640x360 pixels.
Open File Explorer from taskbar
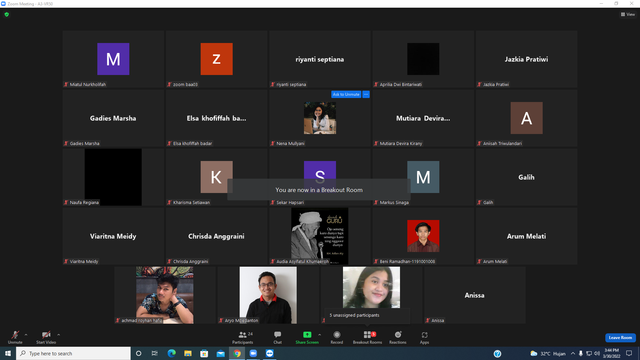coord(188,353)
